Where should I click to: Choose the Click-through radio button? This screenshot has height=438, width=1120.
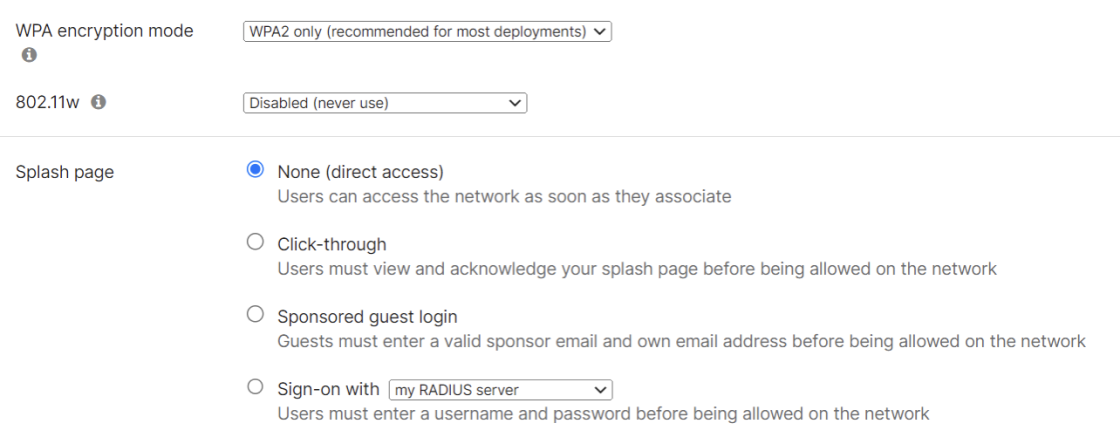[255, 242]
